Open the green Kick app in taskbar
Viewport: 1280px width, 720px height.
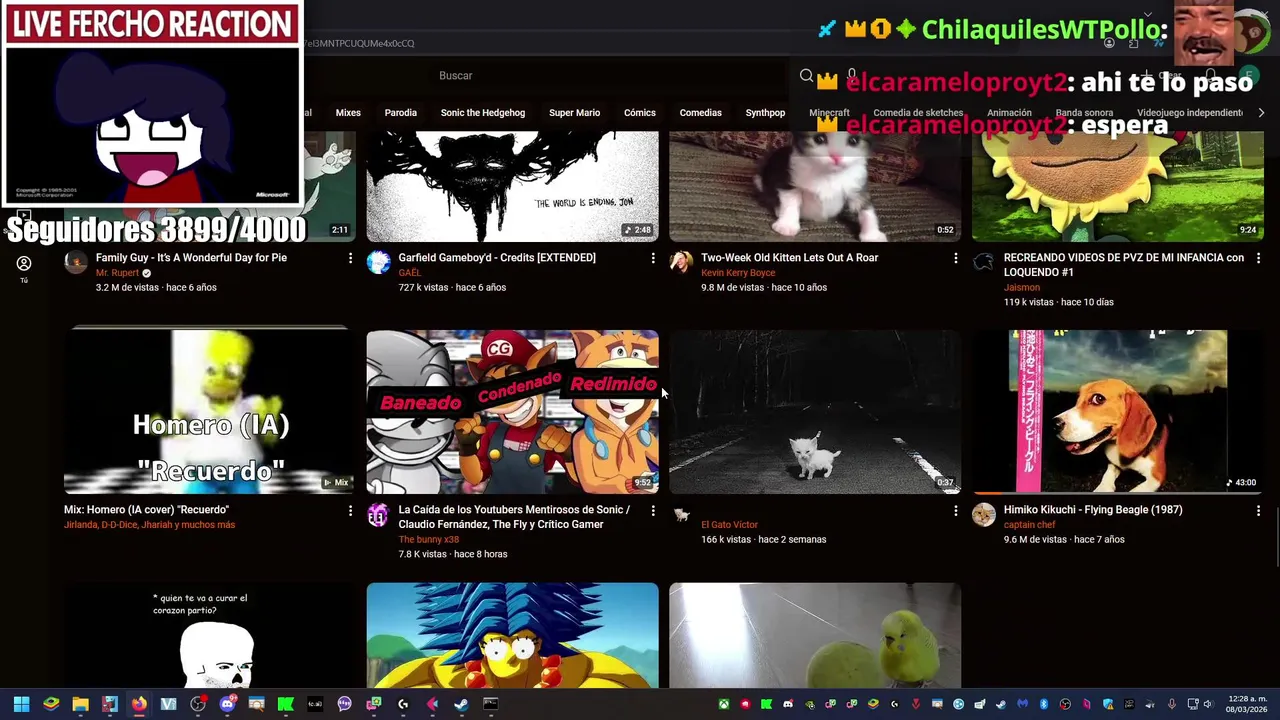tap(285, 704)
